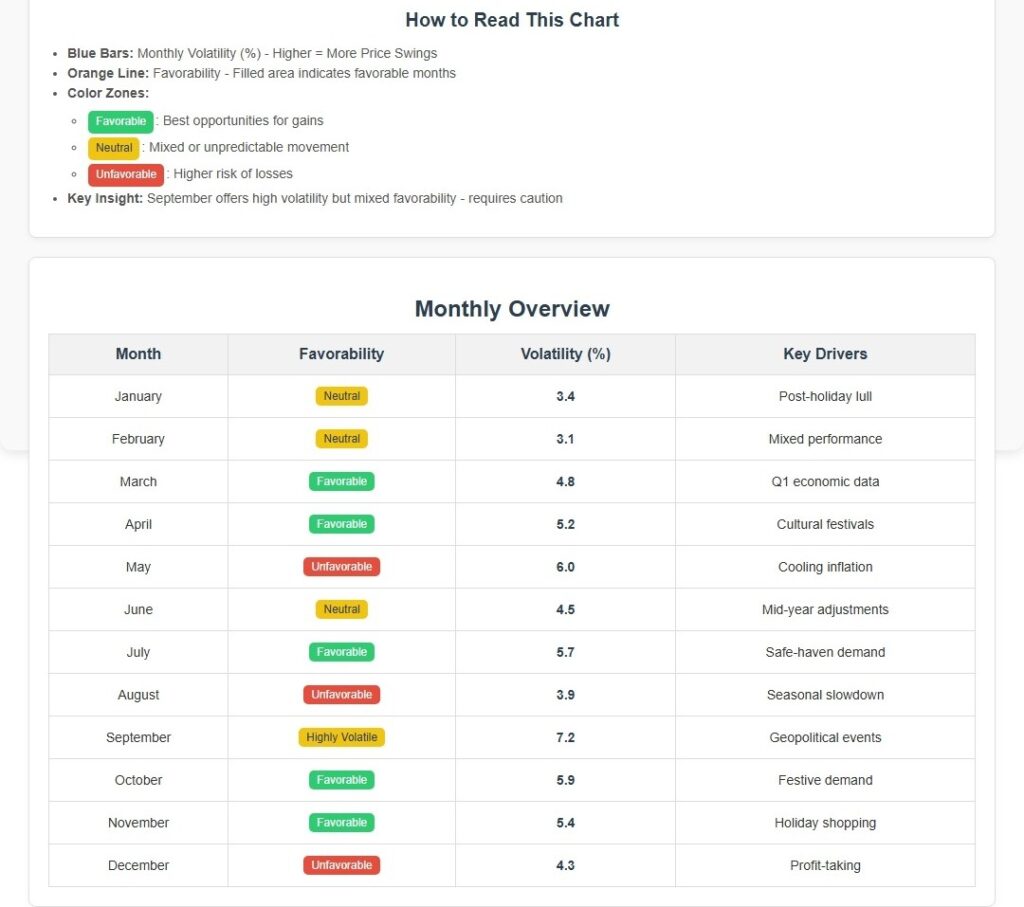Click the green Favorable badge in the legend
The height and width of the screenshot is (907, 1024).
coord(121,121)
